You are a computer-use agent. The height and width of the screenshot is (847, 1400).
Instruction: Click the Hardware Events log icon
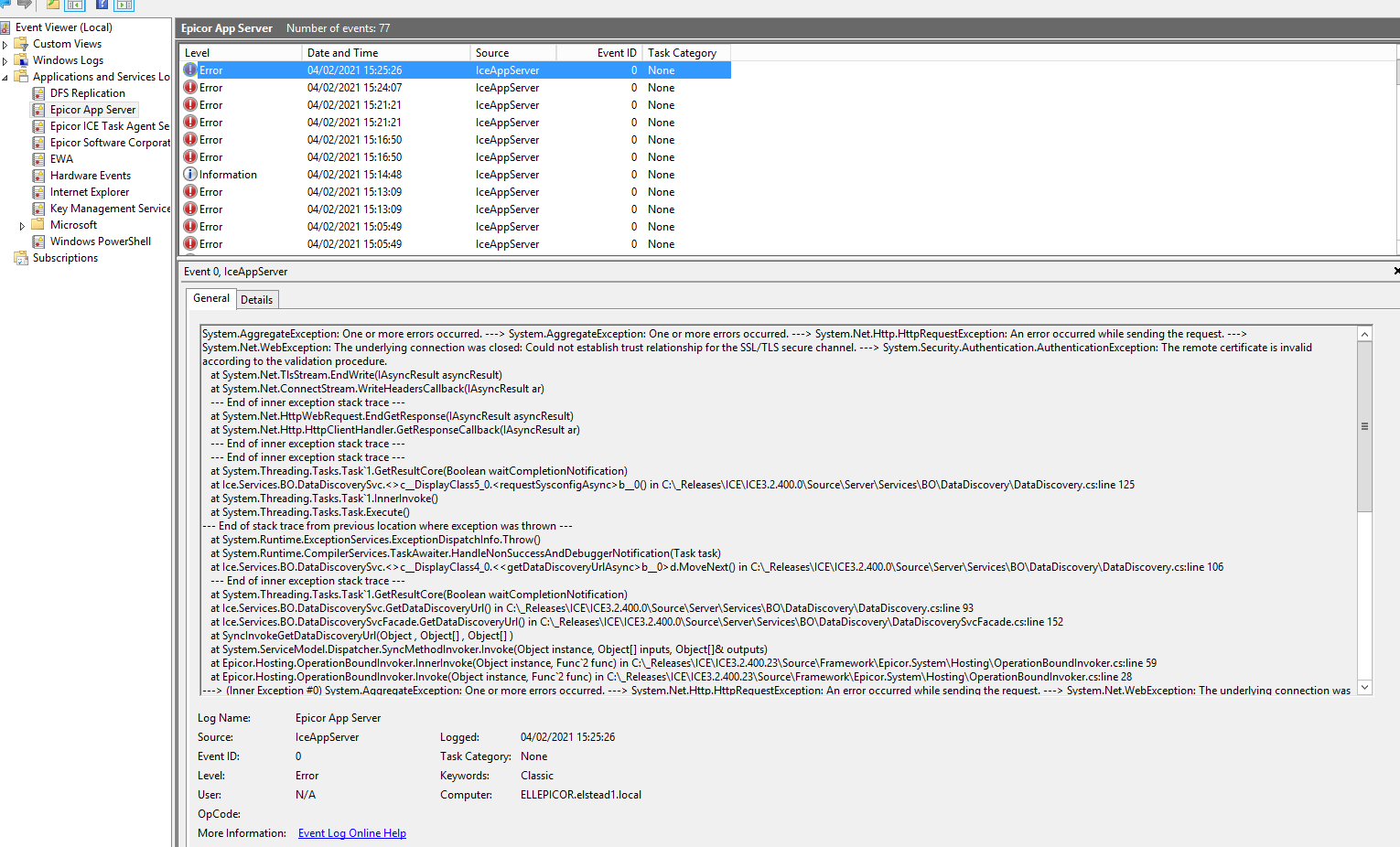click(38, 176)
